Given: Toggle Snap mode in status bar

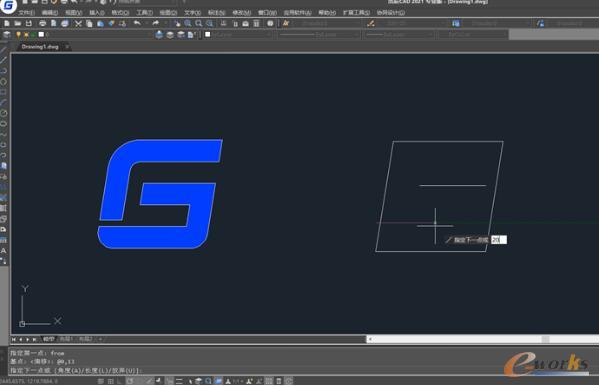Looking at the screenshot, I should click(100, 381).
